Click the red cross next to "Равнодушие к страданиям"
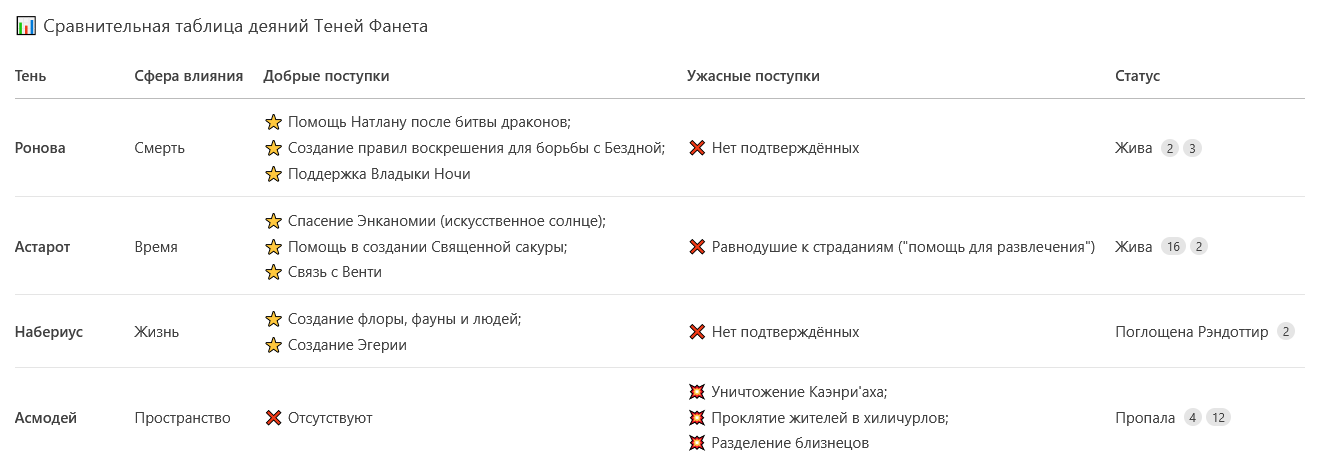Image resolution: width=1339 pixels, height=463 pixels. point(697,247)
